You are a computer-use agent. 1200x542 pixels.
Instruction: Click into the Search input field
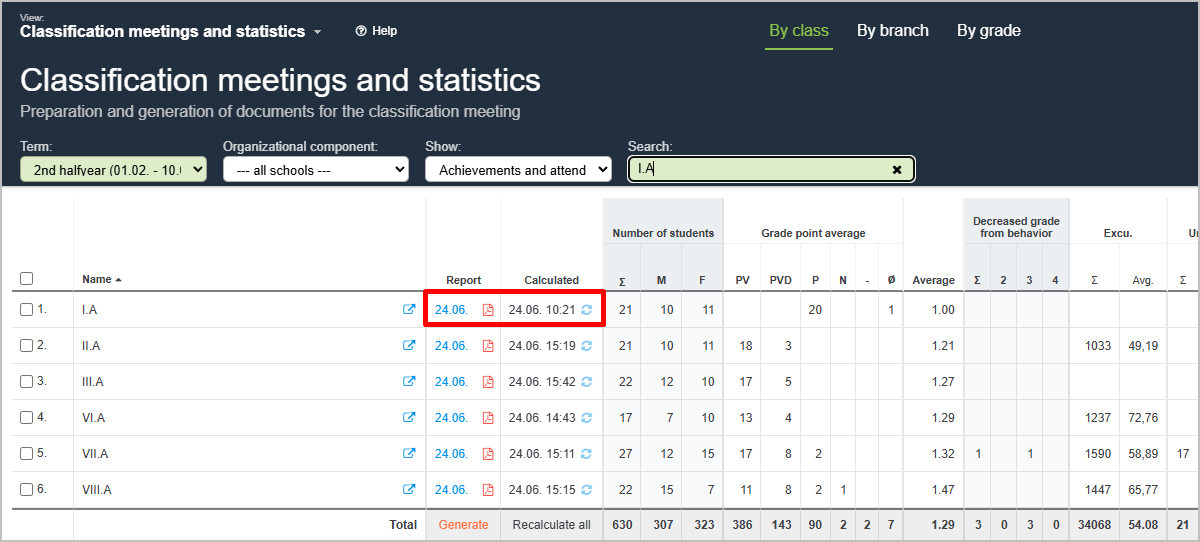point(760,170)
